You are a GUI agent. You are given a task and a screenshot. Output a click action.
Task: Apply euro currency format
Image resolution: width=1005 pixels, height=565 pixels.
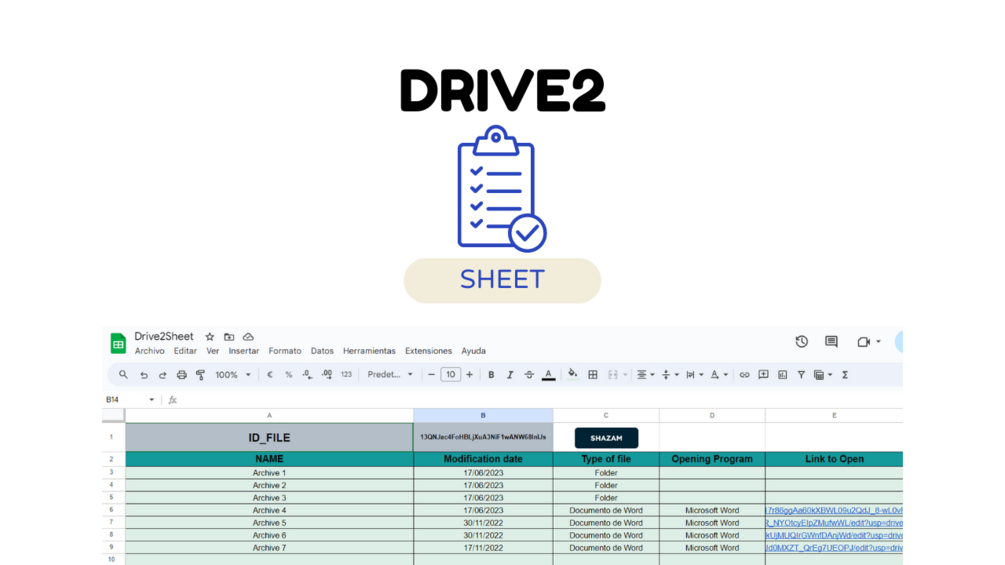pos(270,375)
